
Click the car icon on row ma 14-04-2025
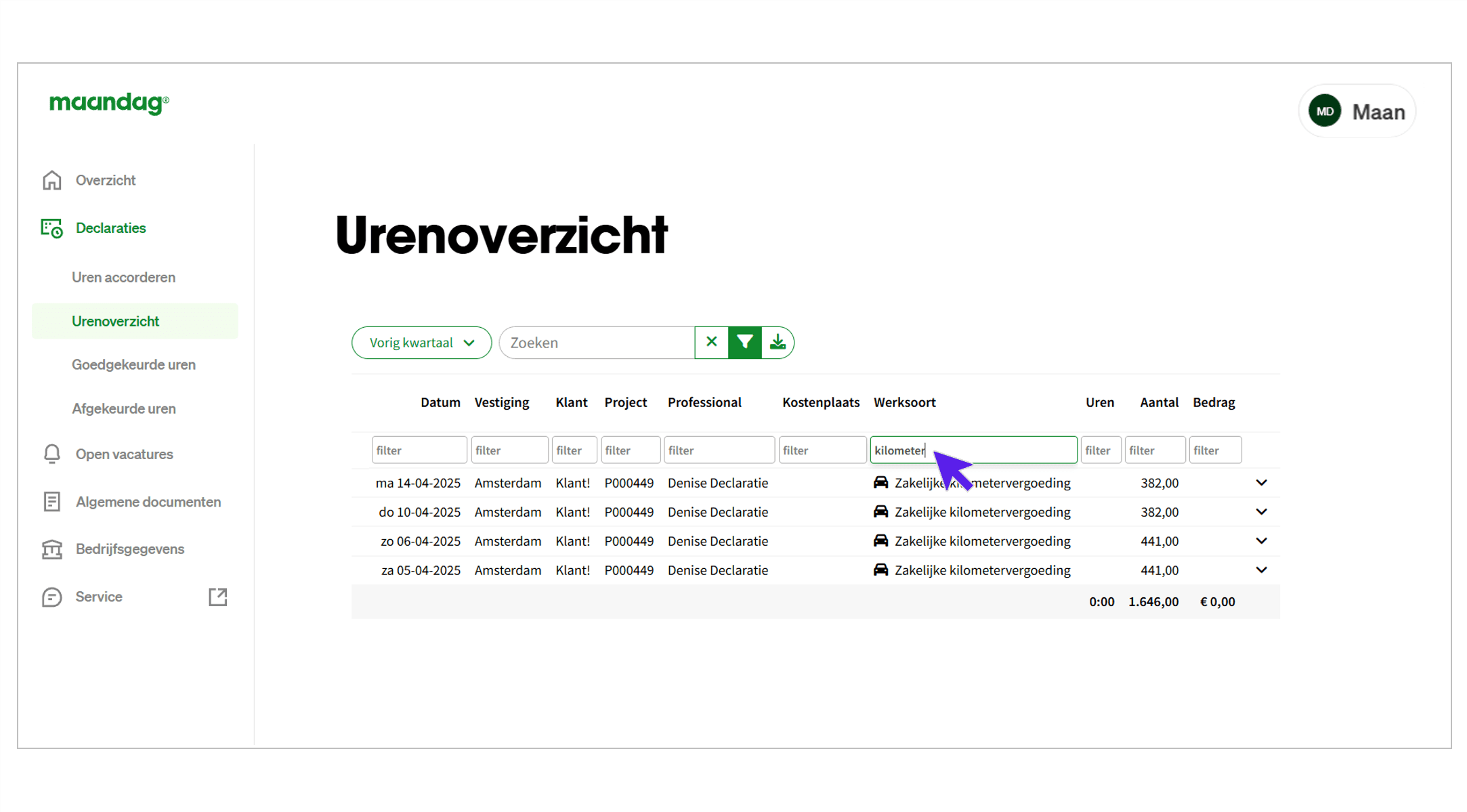[x=880, y=483]
